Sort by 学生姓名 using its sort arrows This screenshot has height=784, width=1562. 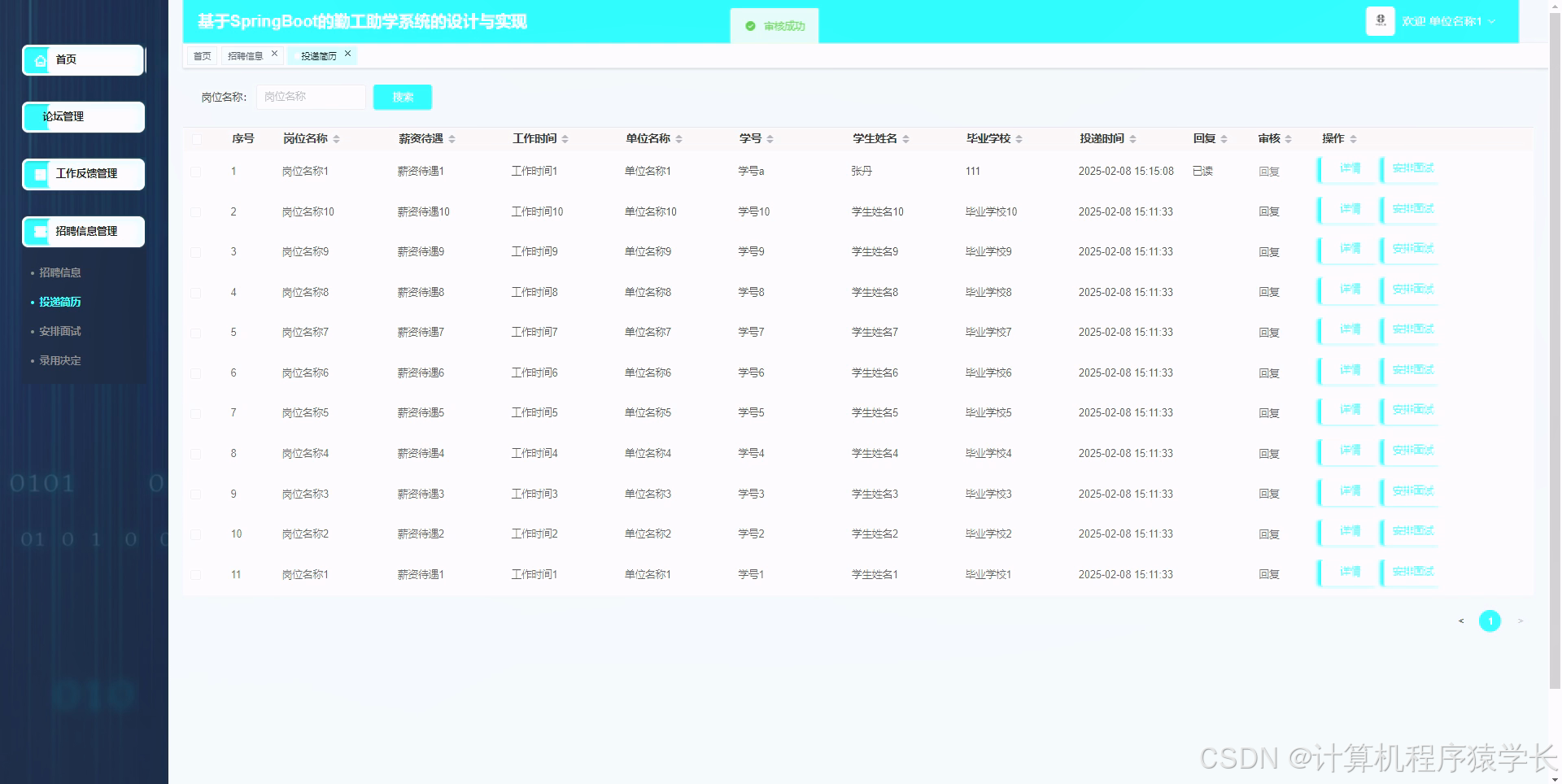coord(905,139)
